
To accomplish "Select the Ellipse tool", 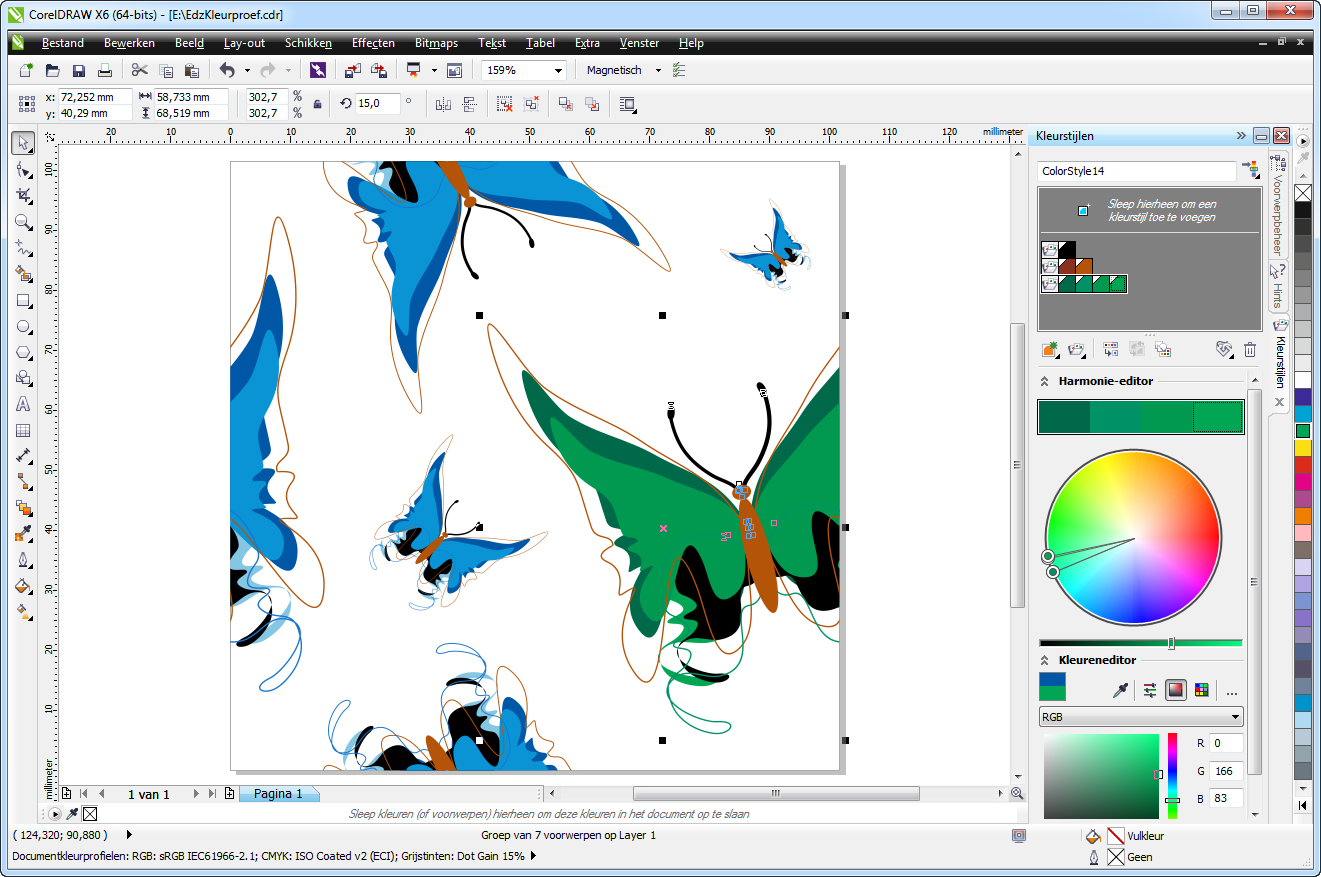I will pyautogui.click(x=23, y=326).
